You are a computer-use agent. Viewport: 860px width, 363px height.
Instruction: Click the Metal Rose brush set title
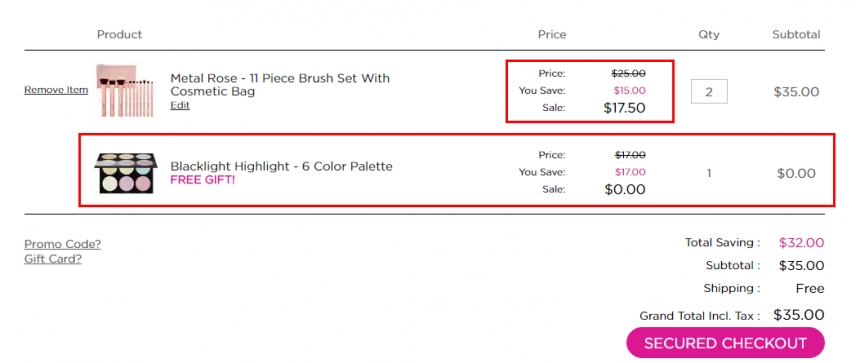[280, 84]
